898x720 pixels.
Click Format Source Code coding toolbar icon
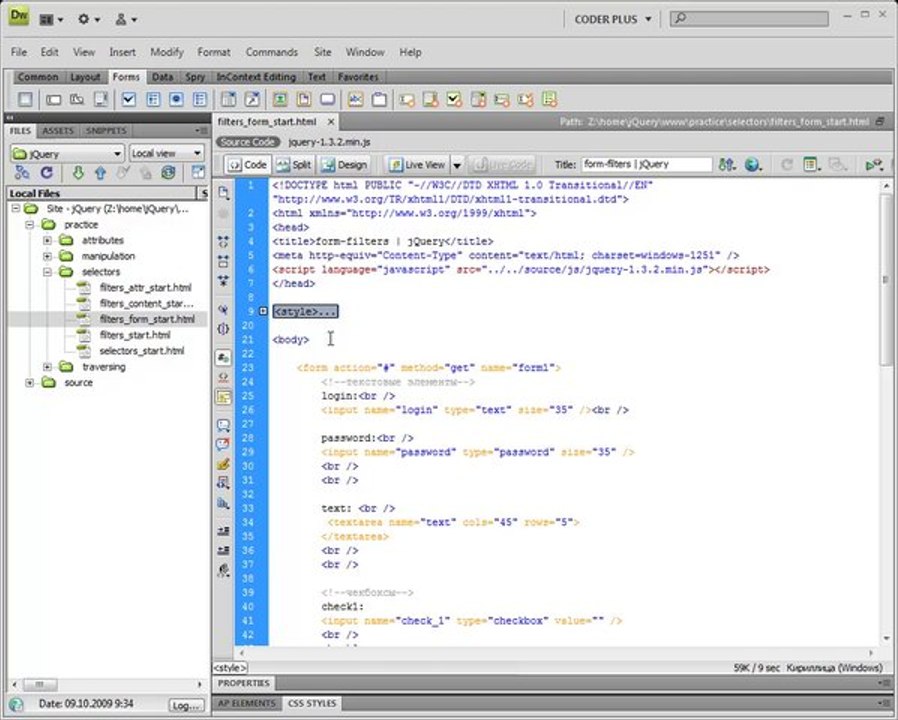223,571
